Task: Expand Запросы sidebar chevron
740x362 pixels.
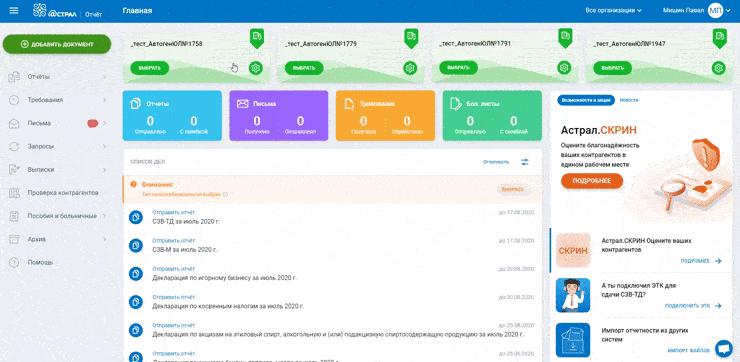Action: coord(104,146)
